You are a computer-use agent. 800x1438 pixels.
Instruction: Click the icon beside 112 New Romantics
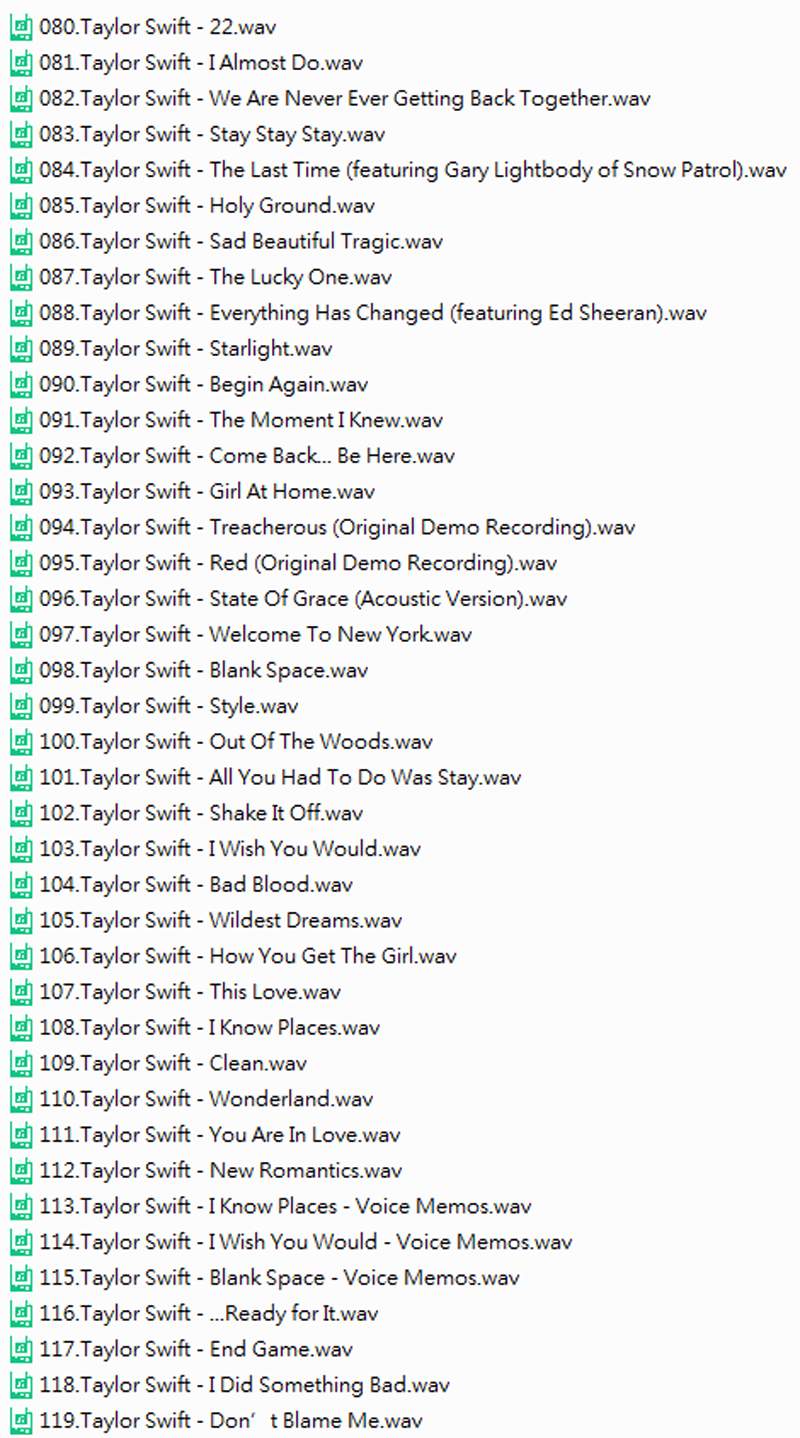pos(20,1171)
